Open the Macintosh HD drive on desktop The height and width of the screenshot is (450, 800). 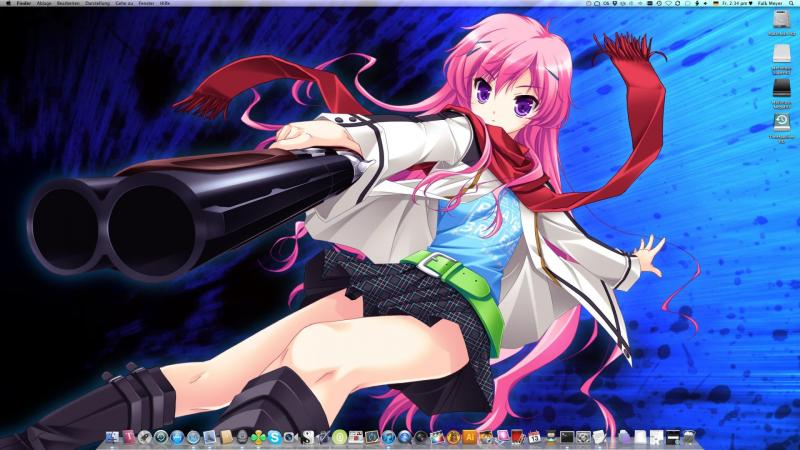781,20
